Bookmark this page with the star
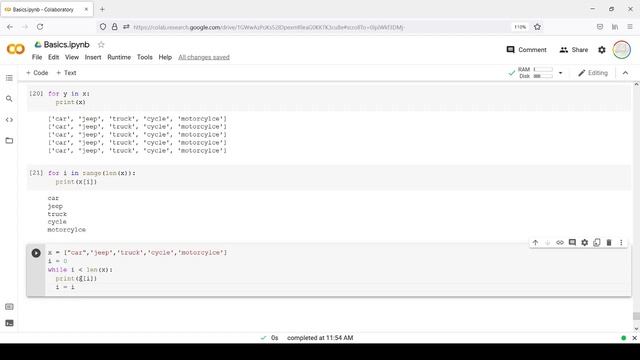 point(537,27)
